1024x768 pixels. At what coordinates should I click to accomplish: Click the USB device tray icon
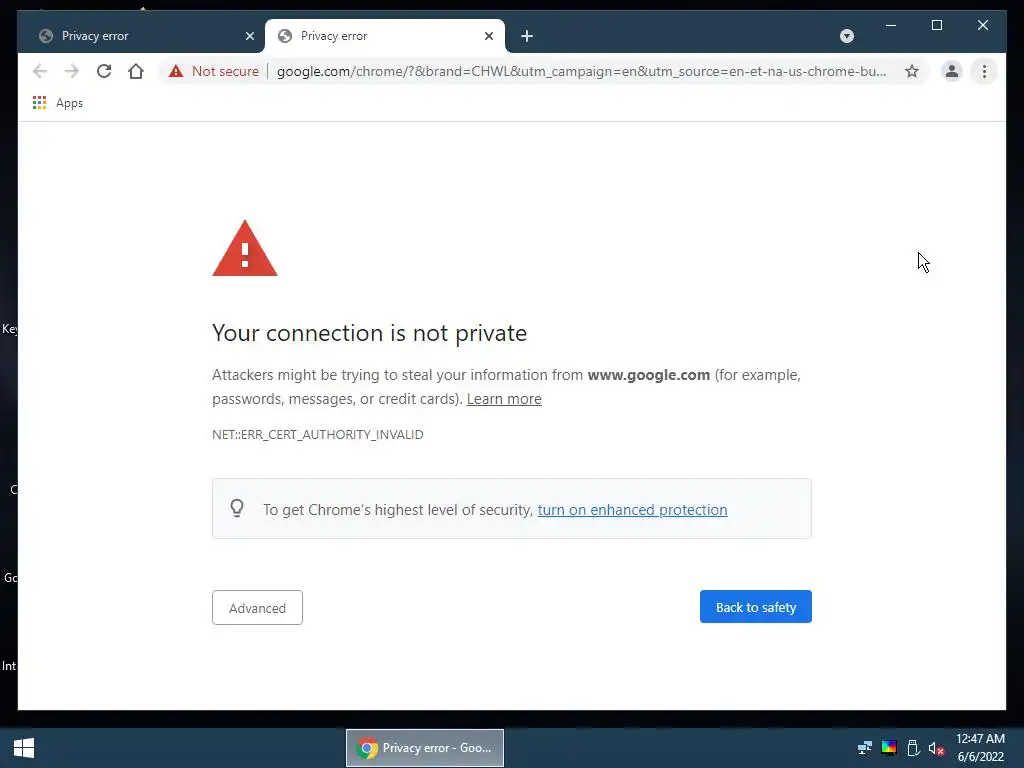coord(913,748)
